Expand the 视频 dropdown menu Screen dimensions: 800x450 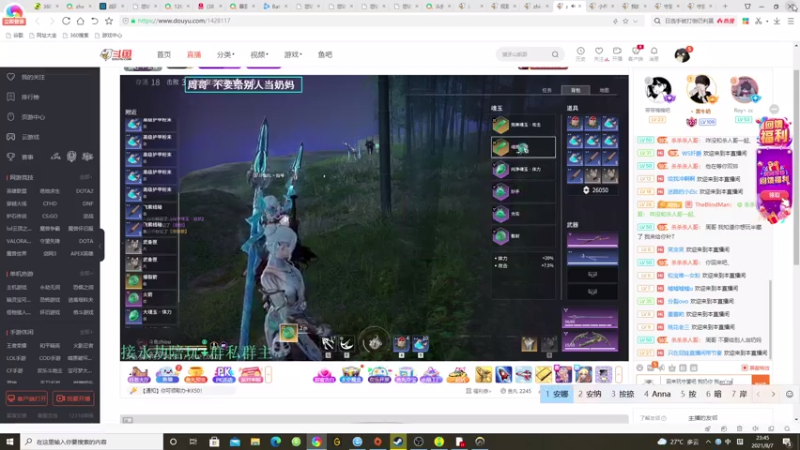259,55
